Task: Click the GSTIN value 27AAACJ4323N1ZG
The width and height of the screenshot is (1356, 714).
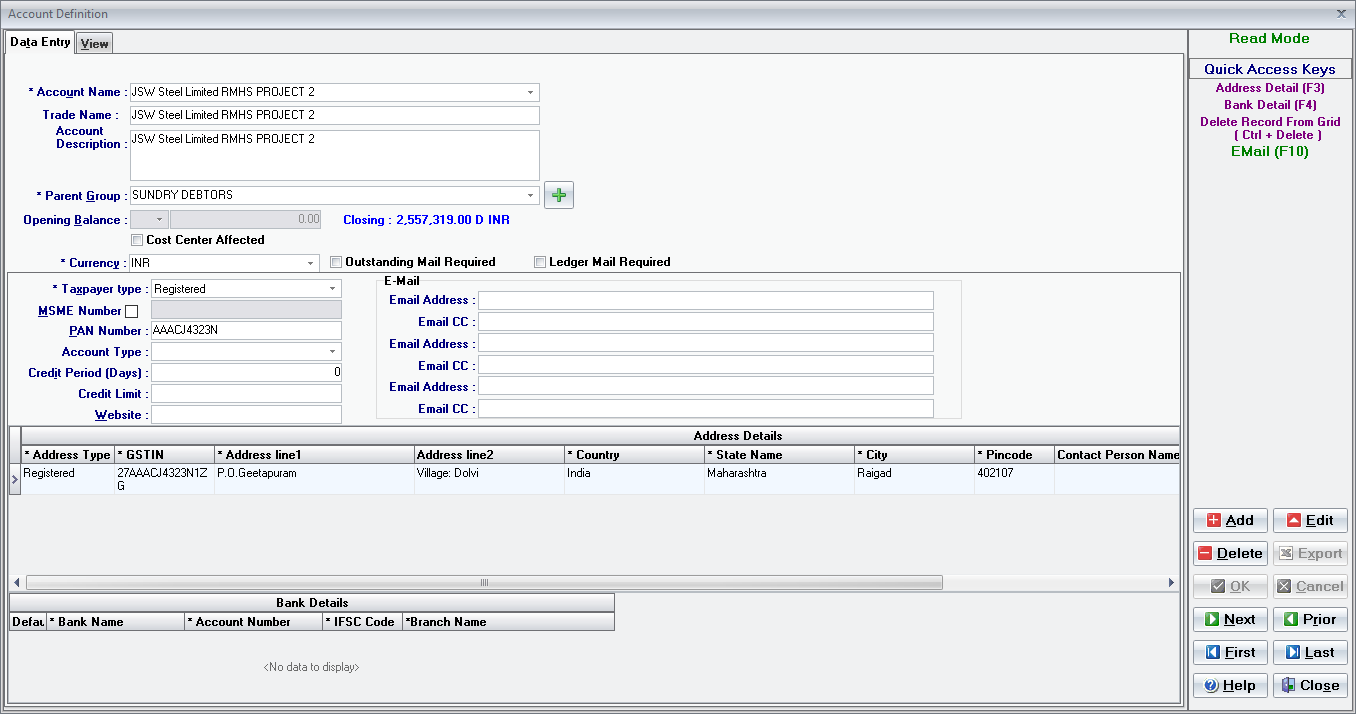Action: (x=164, y=479)
